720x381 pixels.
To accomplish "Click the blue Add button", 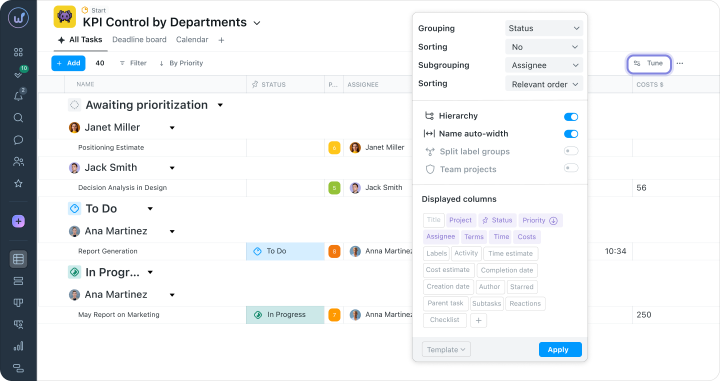I will tap(68, 63).
